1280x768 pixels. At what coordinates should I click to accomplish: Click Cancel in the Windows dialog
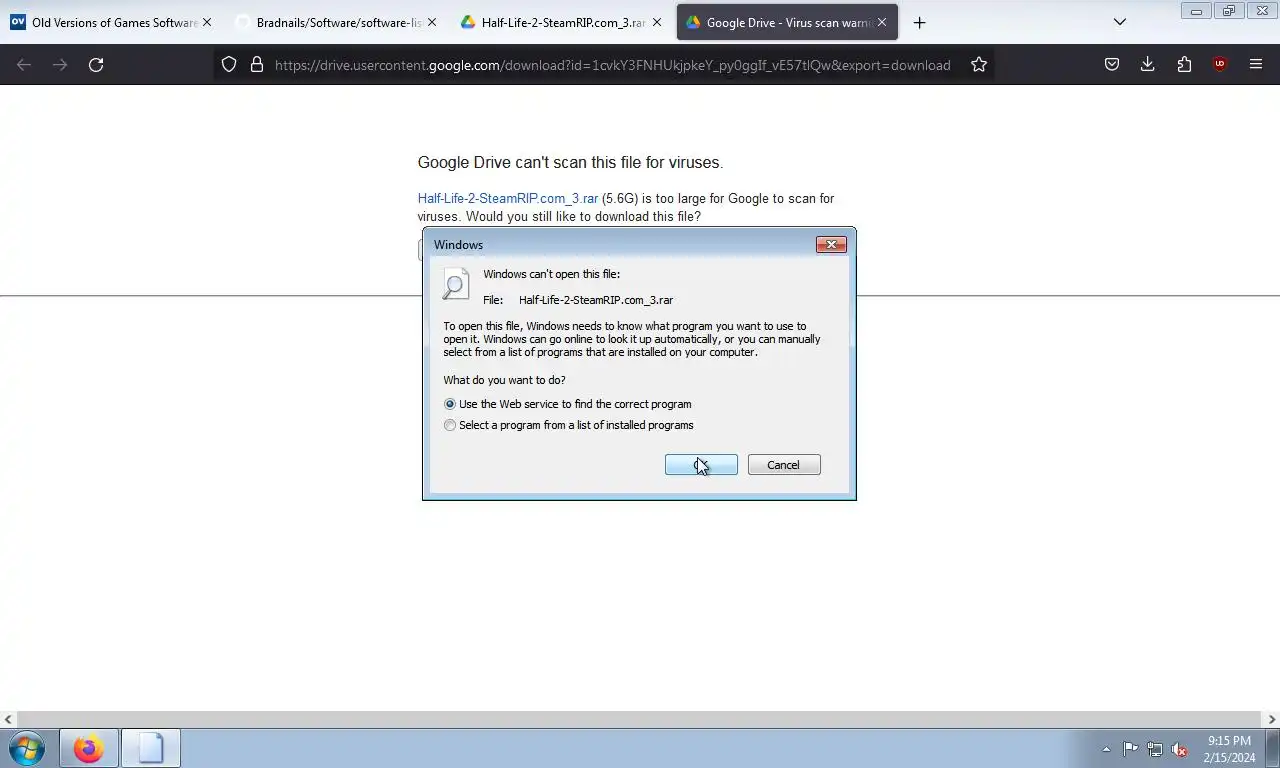[x=784, y=465]
